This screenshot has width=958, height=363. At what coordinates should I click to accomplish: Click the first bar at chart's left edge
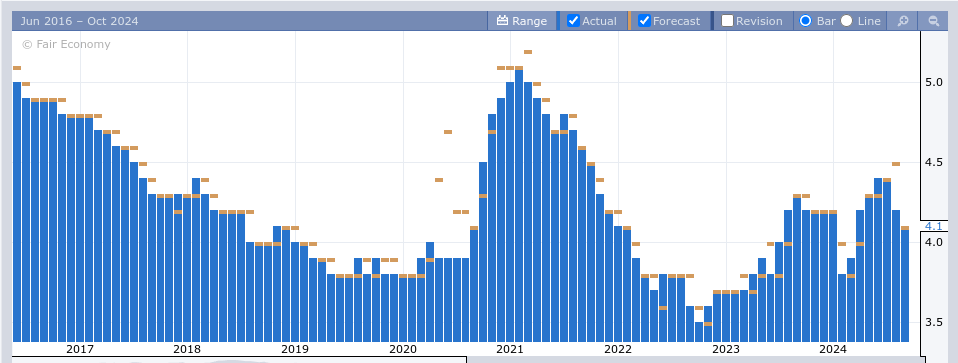click(x=17, y=212)
